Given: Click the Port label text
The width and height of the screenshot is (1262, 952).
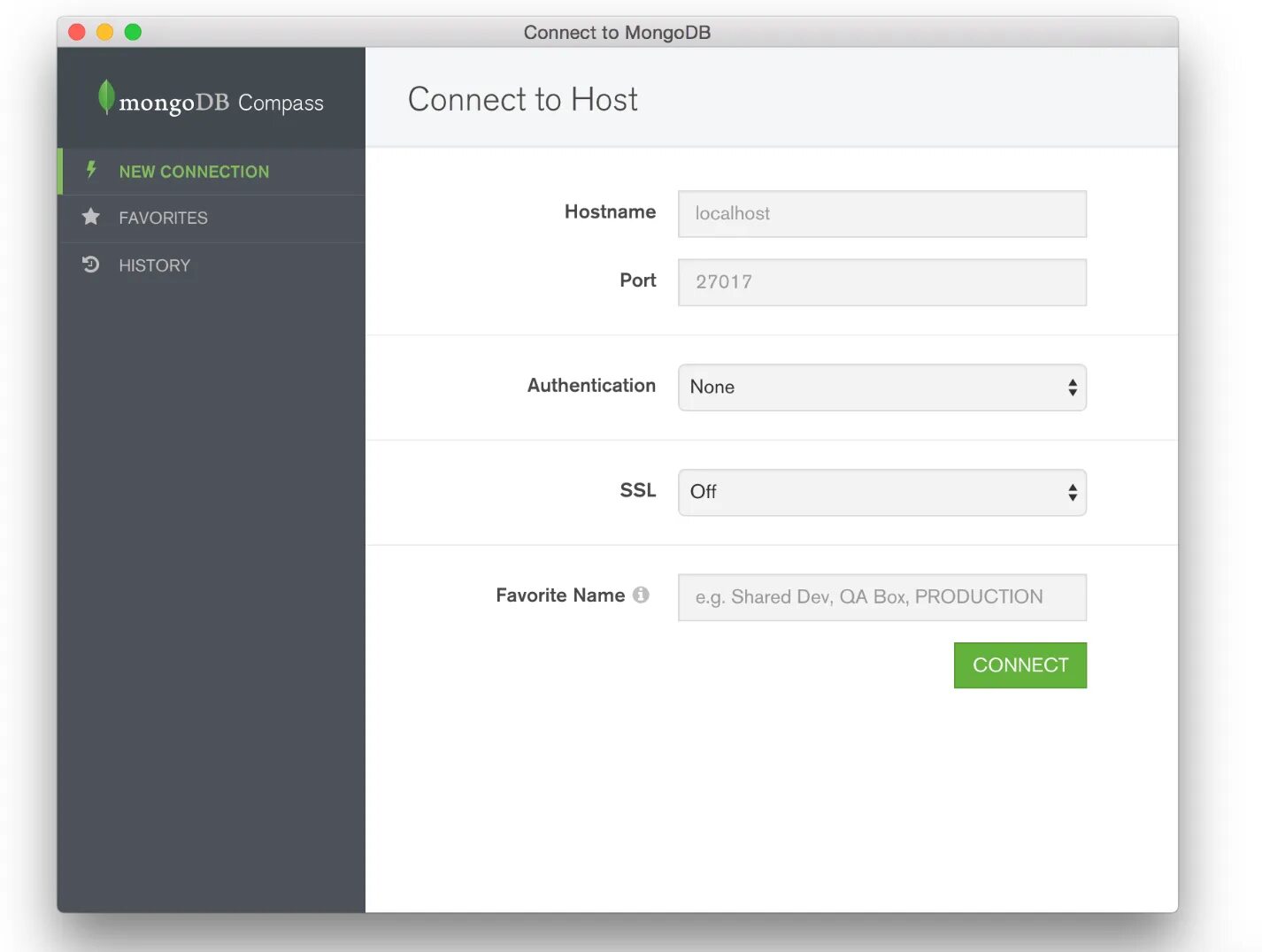Looking at the screenshot, I should coord(638,280).
